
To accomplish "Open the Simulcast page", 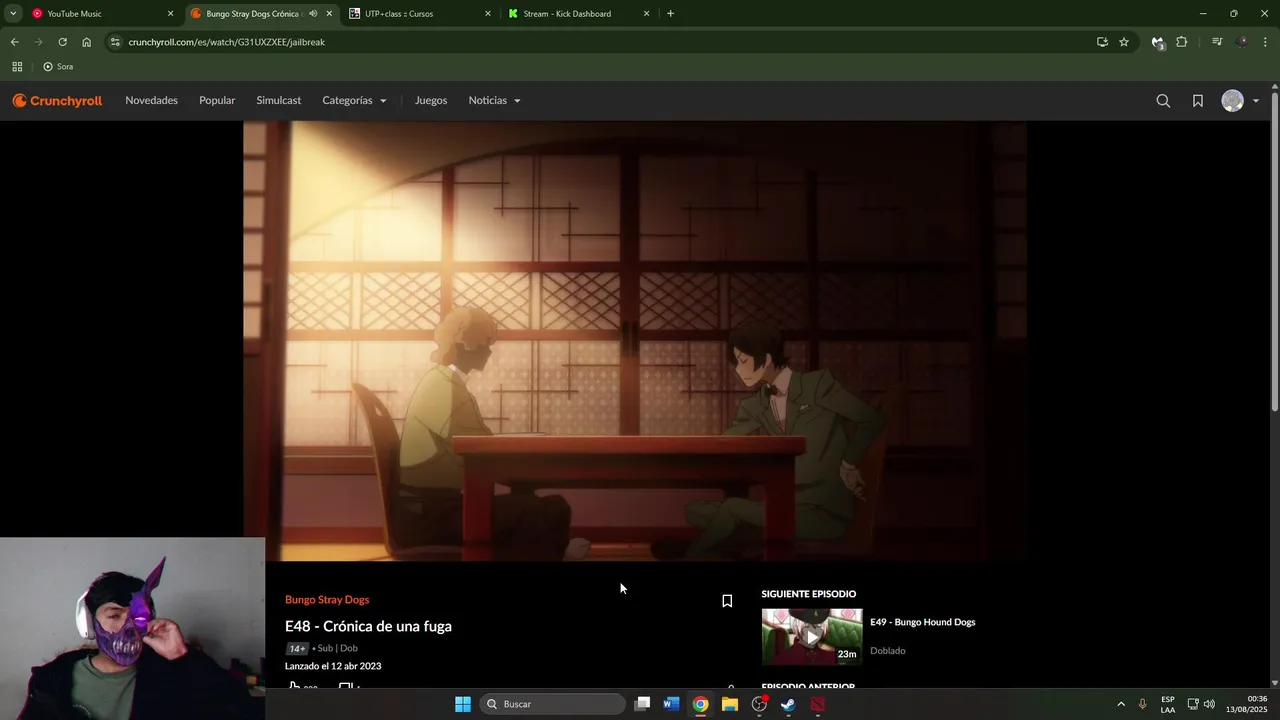I will pyautogui.click(x=278, y=101).
